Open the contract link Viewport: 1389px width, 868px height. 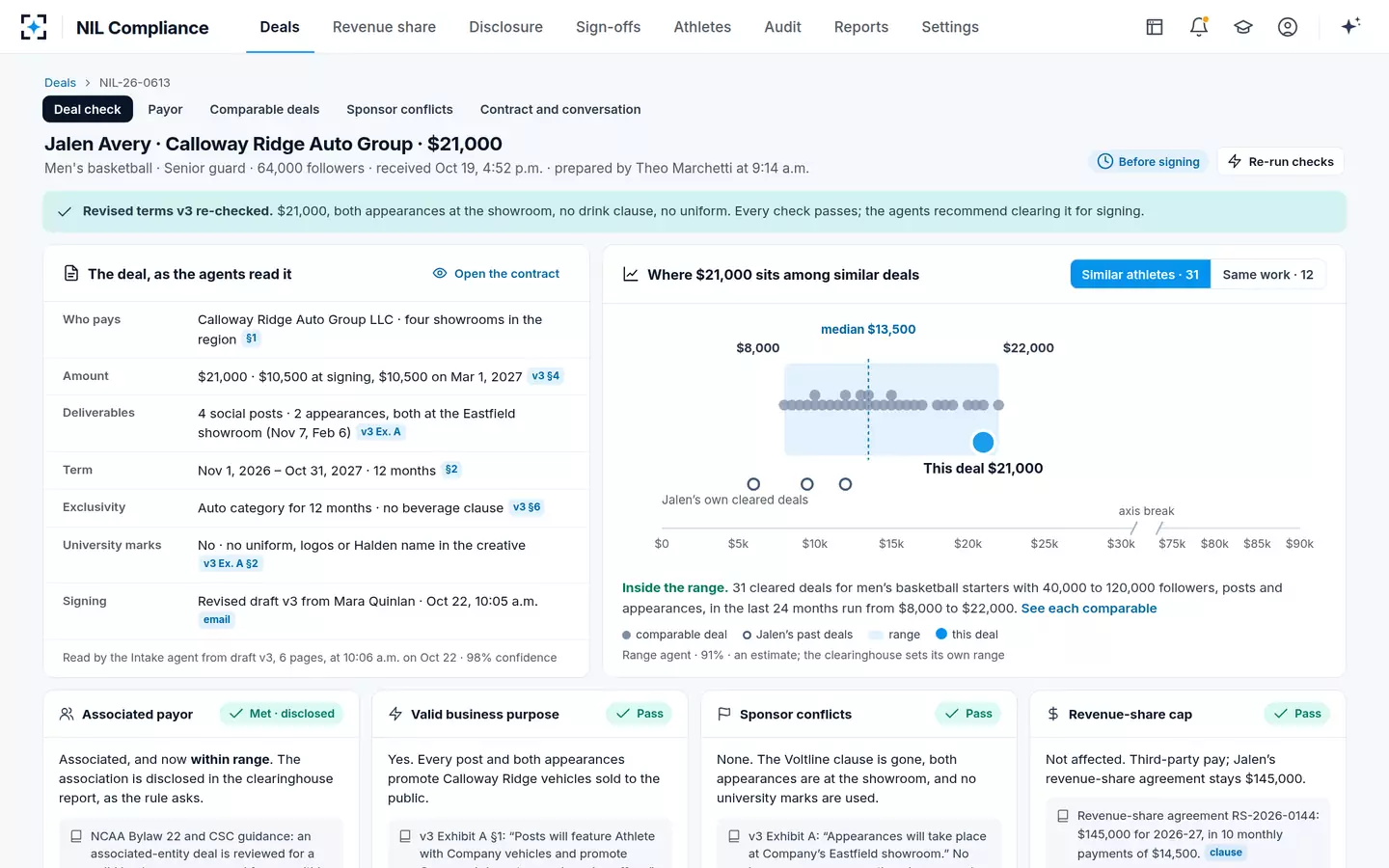tap(497, 274)
